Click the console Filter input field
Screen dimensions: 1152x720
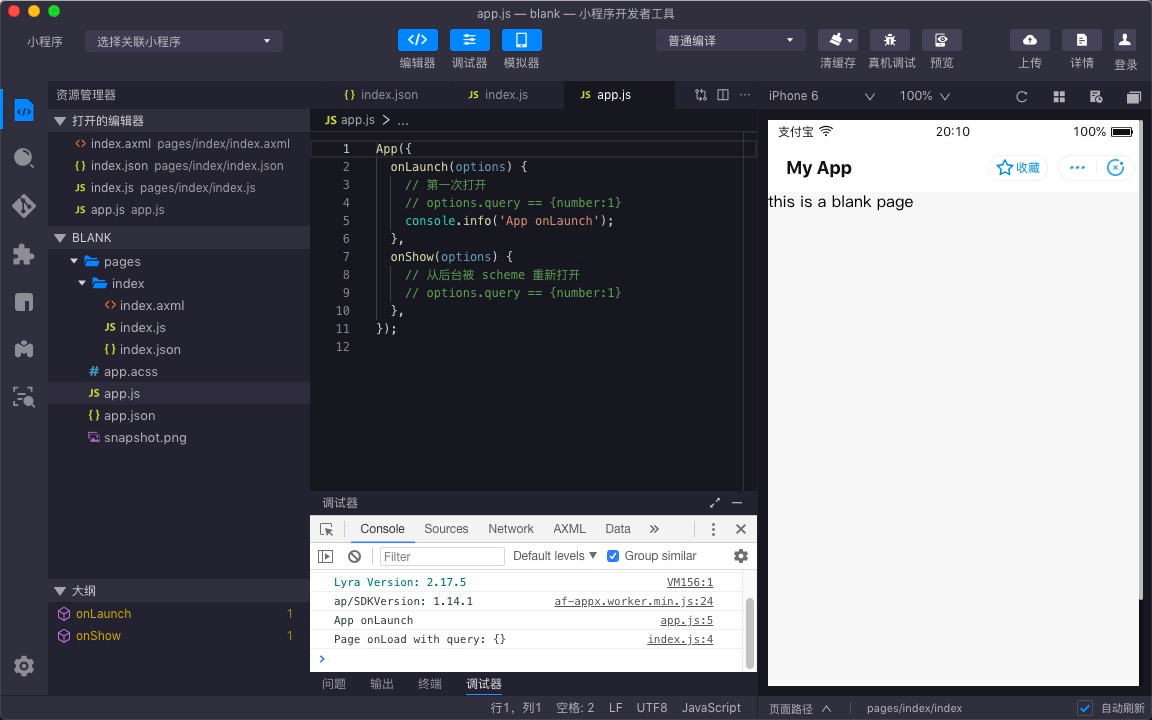click(x=442, y=556)
